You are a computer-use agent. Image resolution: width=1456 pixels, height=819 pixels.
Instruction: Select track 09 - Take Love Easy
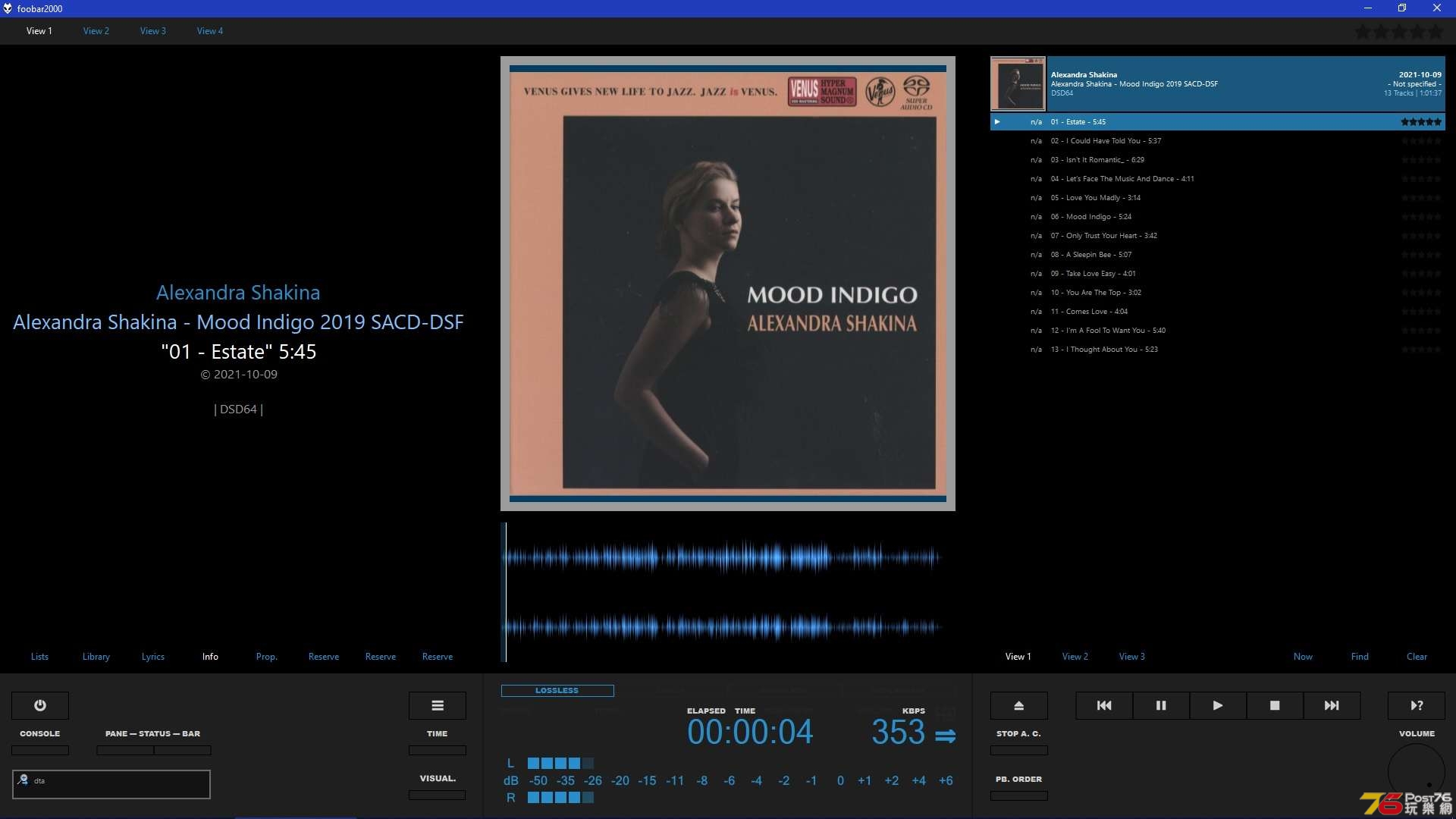click(x=1218, y=274)
